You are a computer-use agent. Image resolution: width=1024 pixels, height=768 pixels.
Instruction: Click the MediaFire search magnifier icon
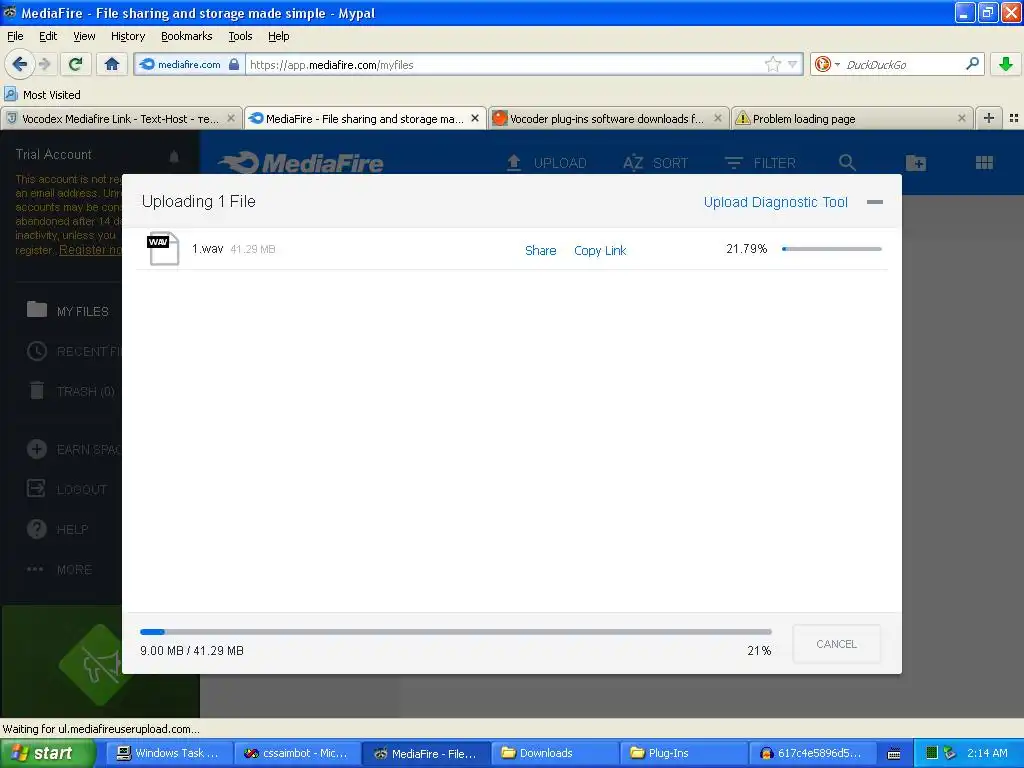pyautogui.click(x=847, y=163)
